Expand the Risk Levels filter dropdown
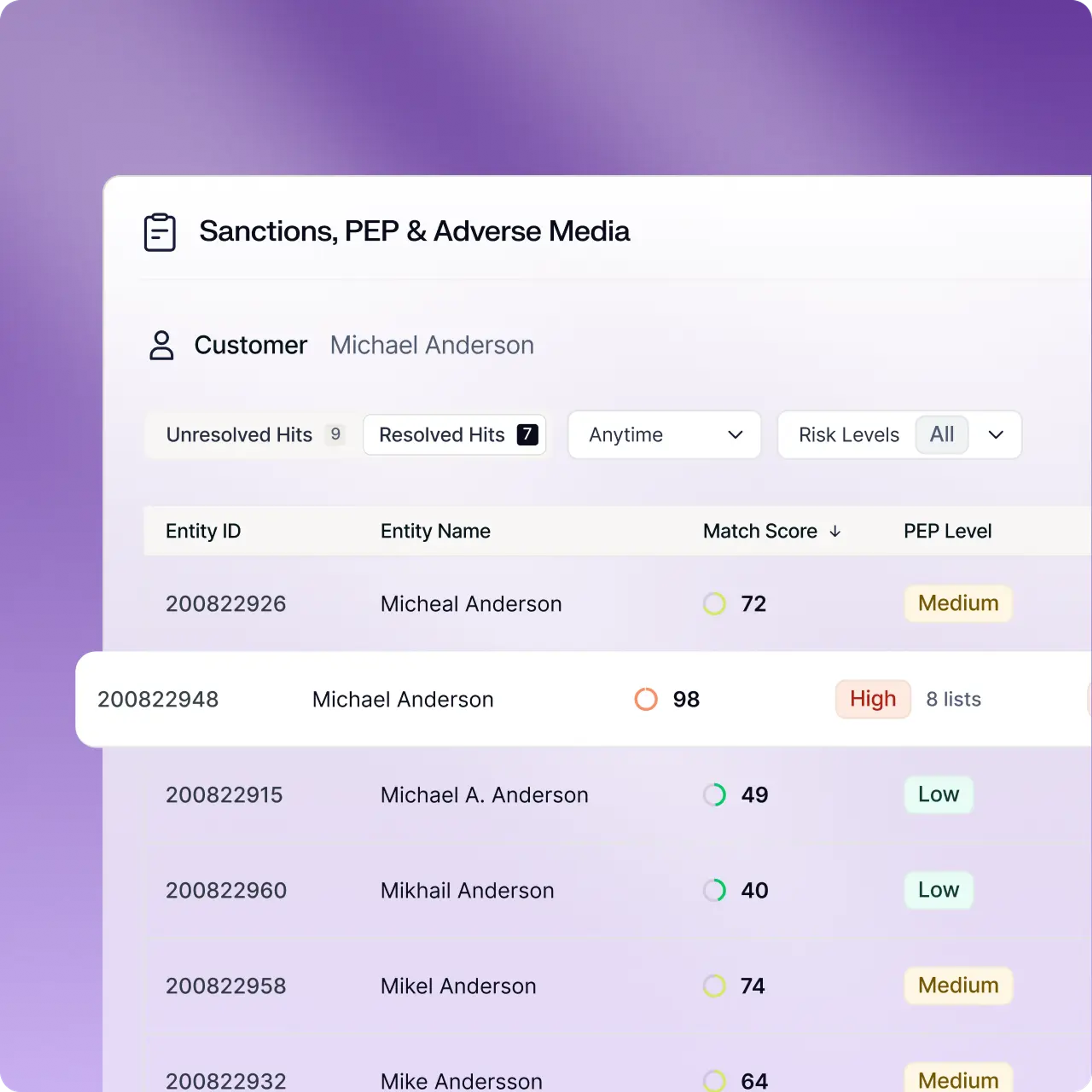 (899, 435)
